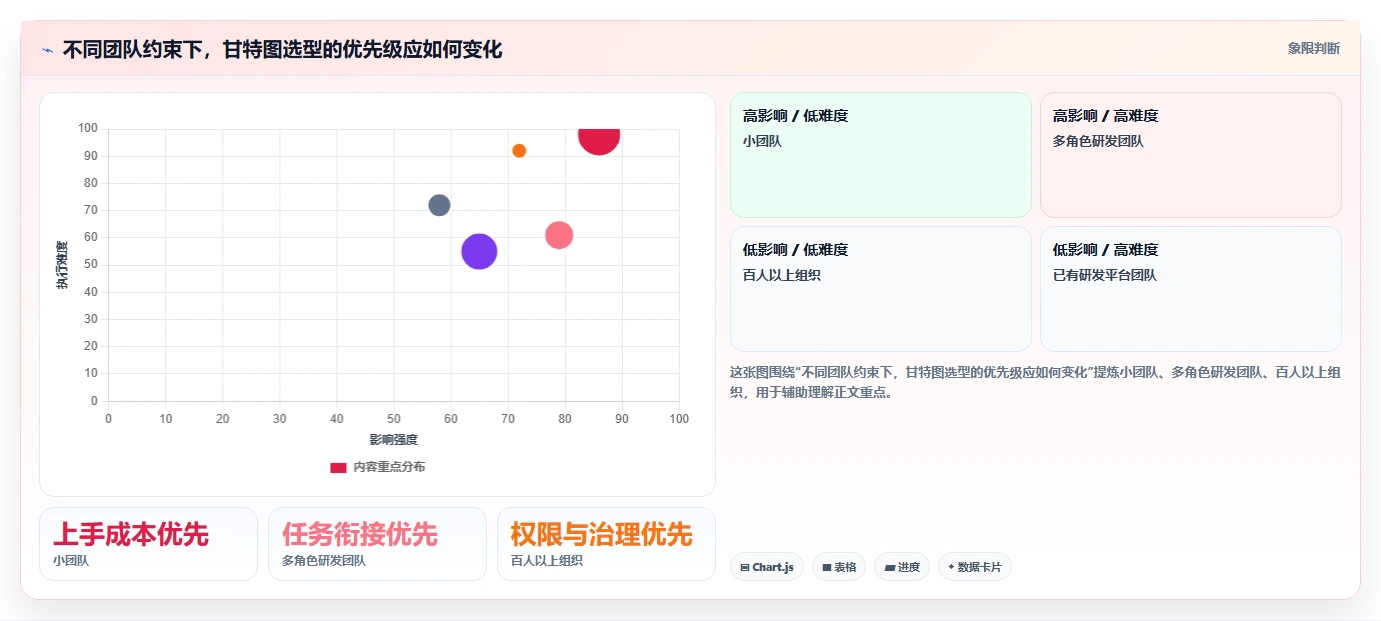The height and width of the screenshot is (621, 1381).
Task: Click the 多角色研发团队 text in quadrant card
Action: pyautogui.click(x=1098, y=141)
